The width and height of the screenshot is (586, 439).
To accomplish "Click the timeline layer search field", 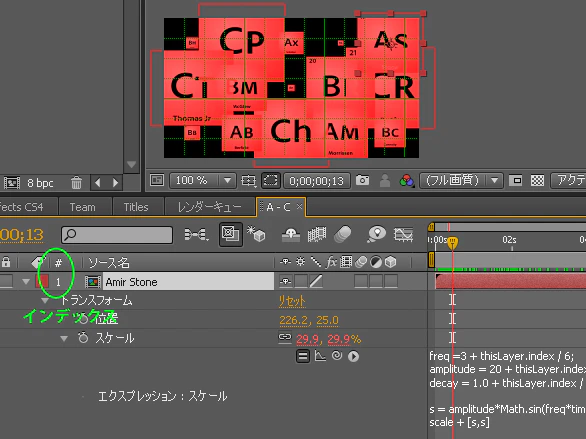I will coord(117,235).
